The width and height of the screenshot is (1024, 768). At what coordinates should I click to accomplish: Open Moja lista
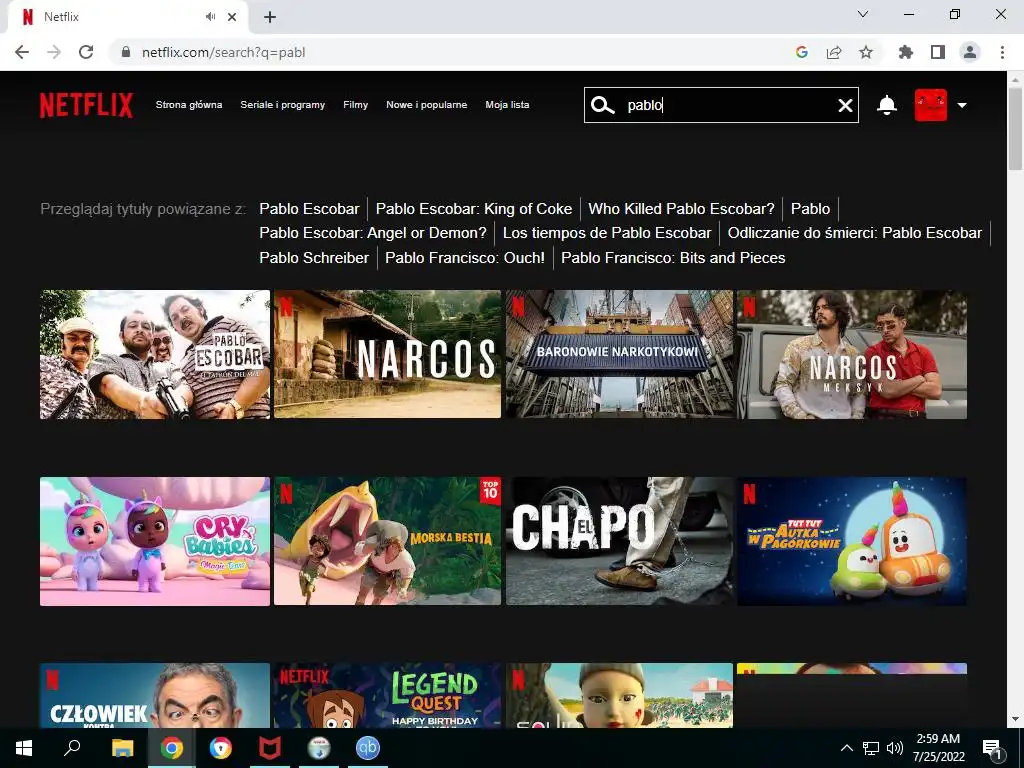coord(507,104)
